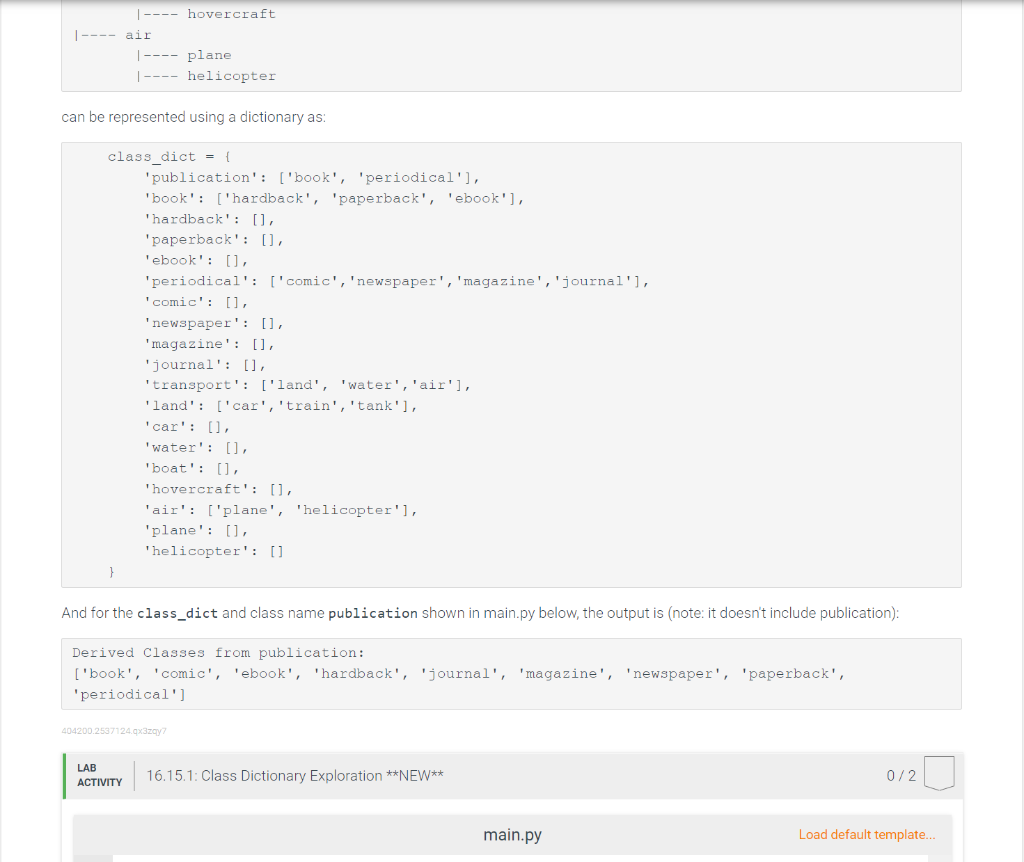Image resolution: width=1024 pixels, height=862 pixels.
Task: Click the LAB ACTIVITY label icon area
Action: [97, 775]
